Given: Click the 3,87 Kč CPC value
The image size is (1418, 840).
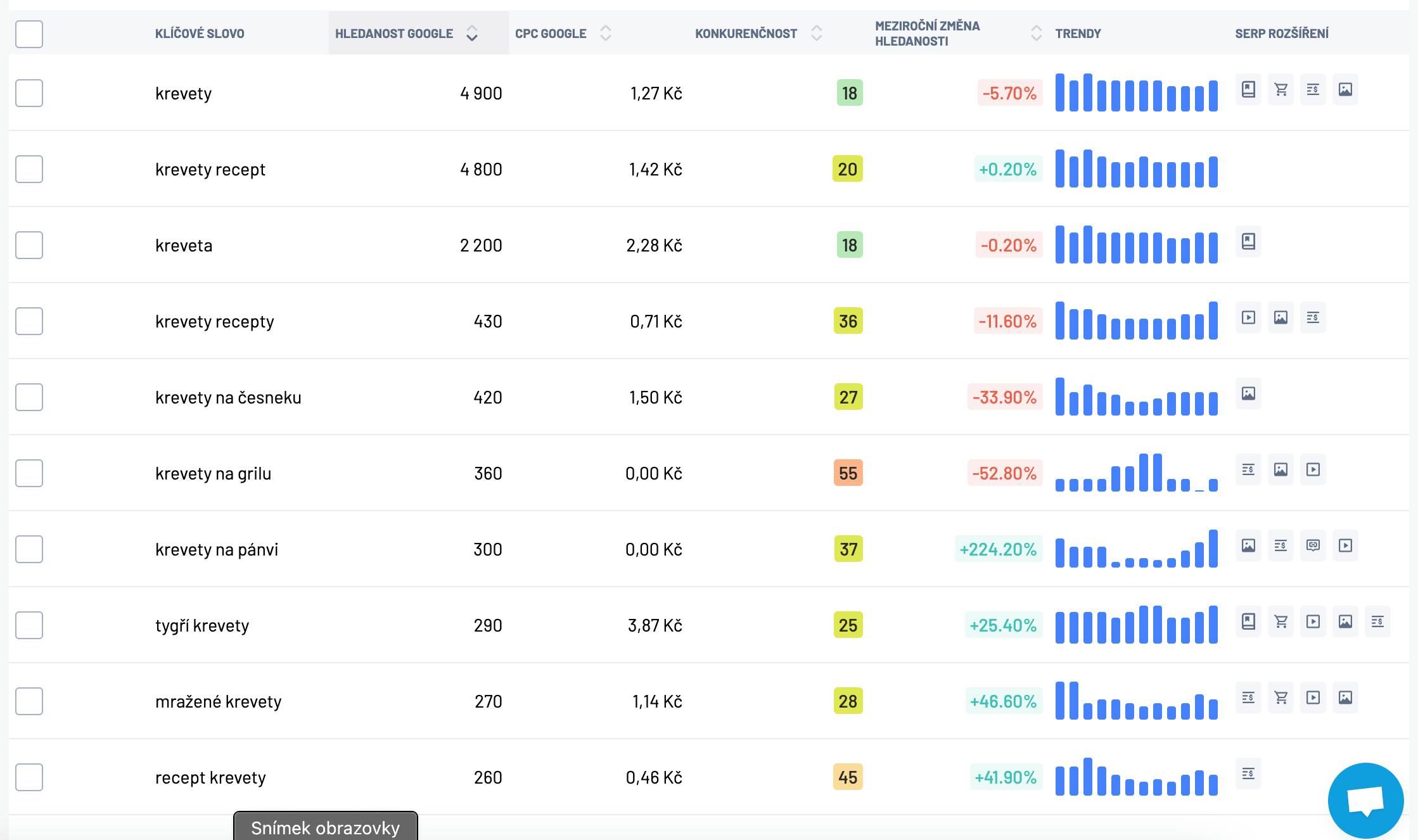Looking at the screenshot, I should click(655, 625).
